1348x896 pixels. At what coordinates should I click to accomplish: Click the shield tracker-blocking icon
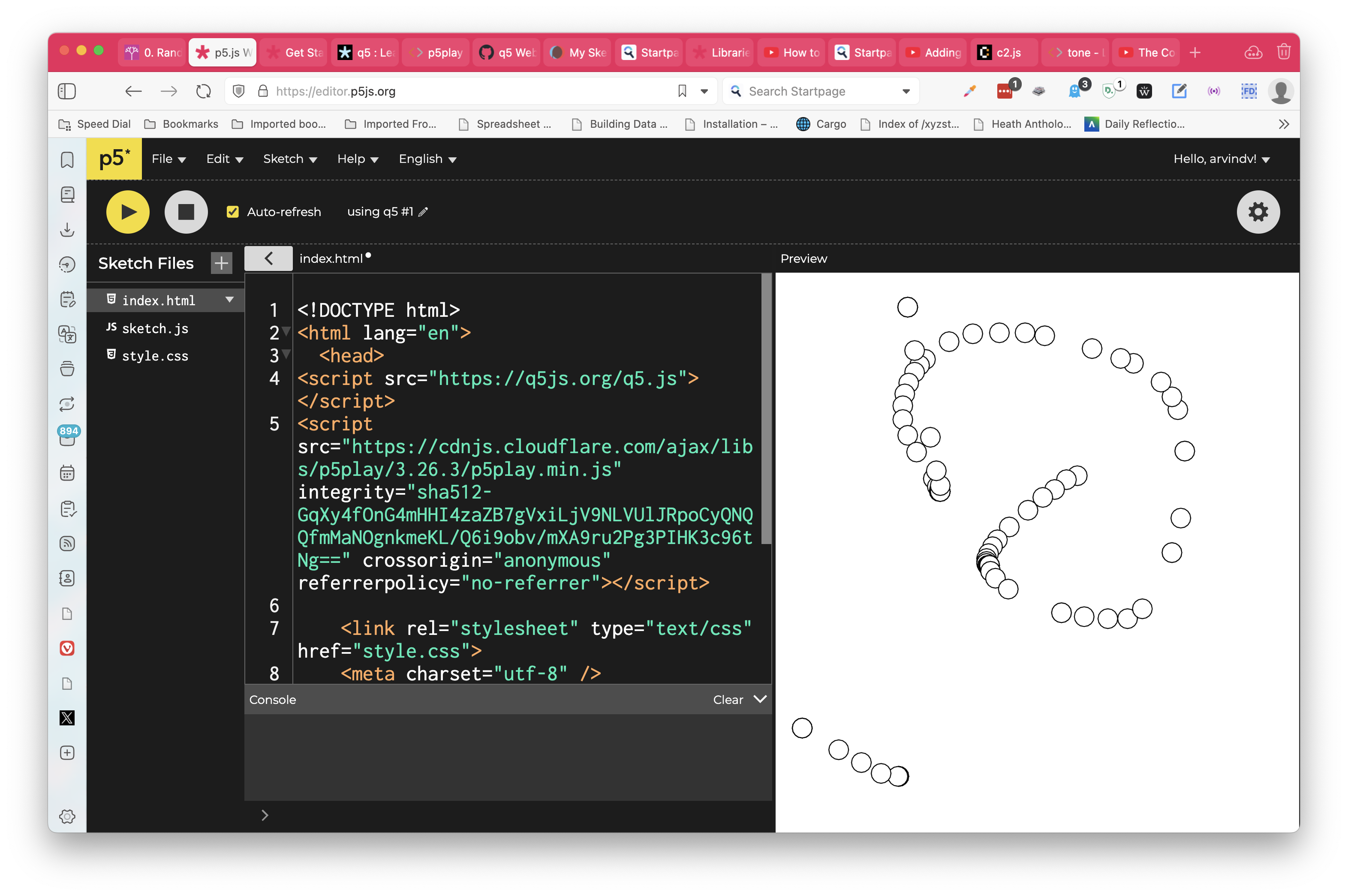(239, 91)
